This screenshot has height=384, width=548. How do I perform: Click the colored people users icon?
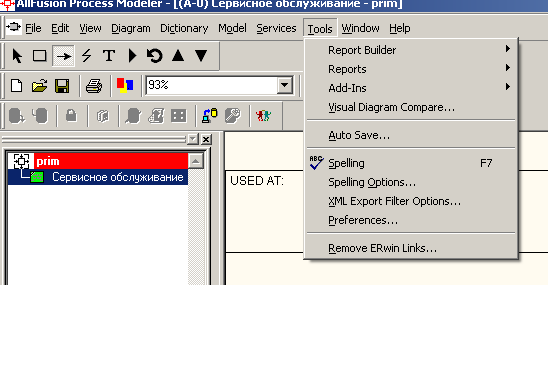[x=264, y=116]
